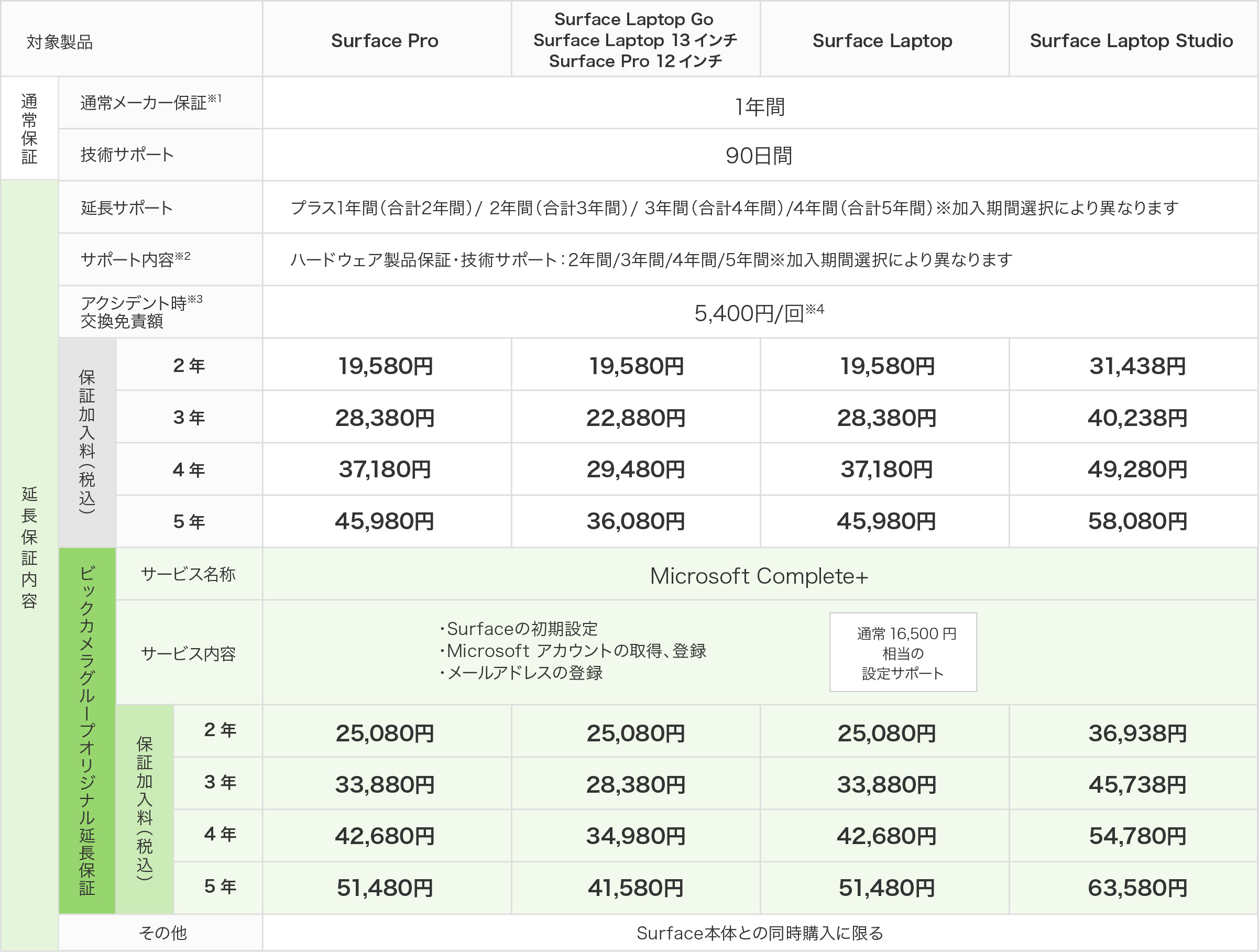Click the light-green vertical 保証加入料(税込) label

coord(145,808)
